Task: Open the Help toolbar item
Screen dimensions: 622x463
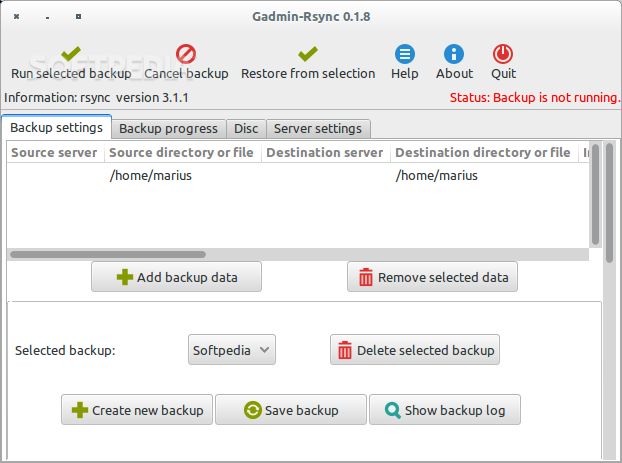Action: [x=405, y=63]
